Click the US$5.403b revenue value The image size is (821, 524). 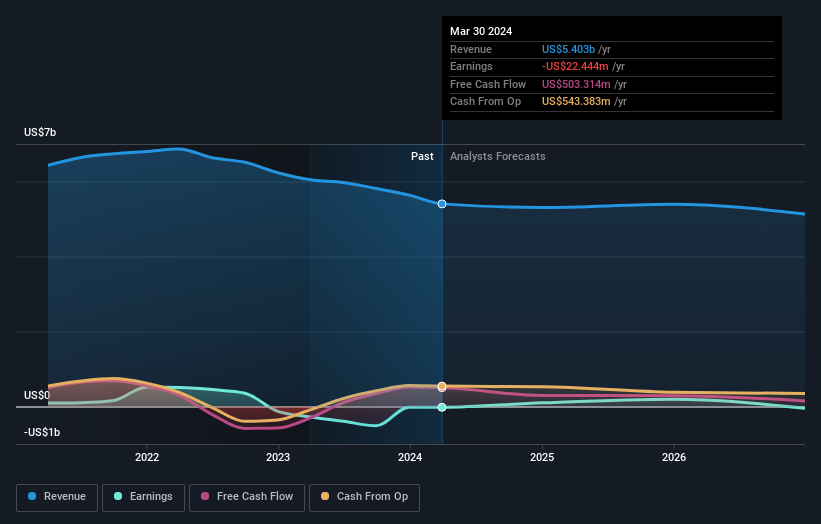(568, 49)
